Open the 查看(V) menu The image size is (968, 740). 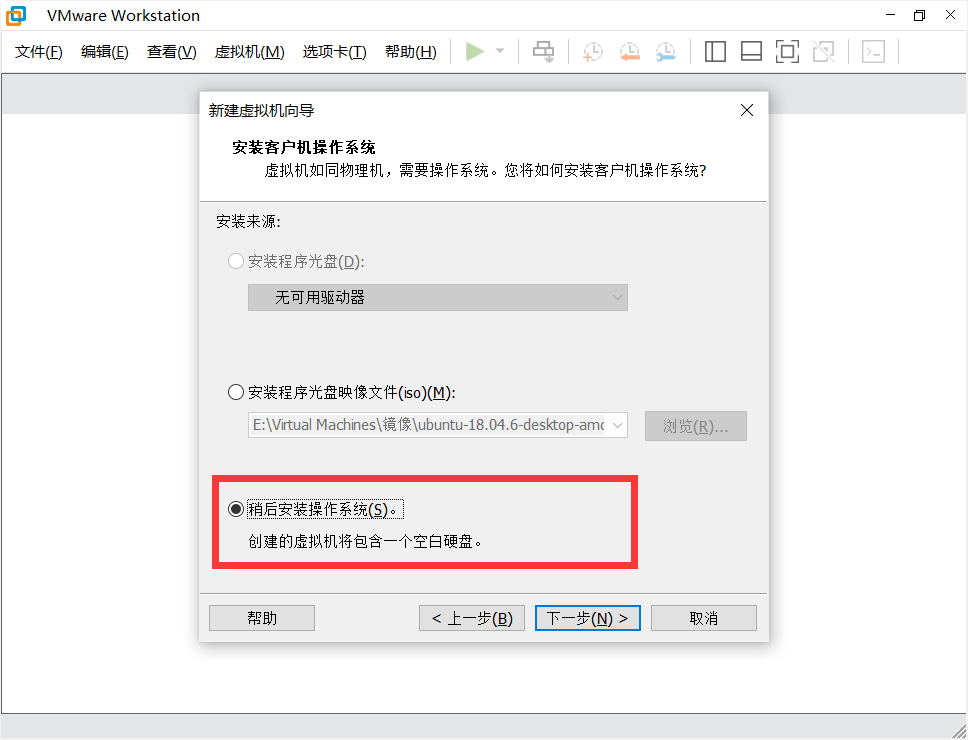(x=172, y=52)
